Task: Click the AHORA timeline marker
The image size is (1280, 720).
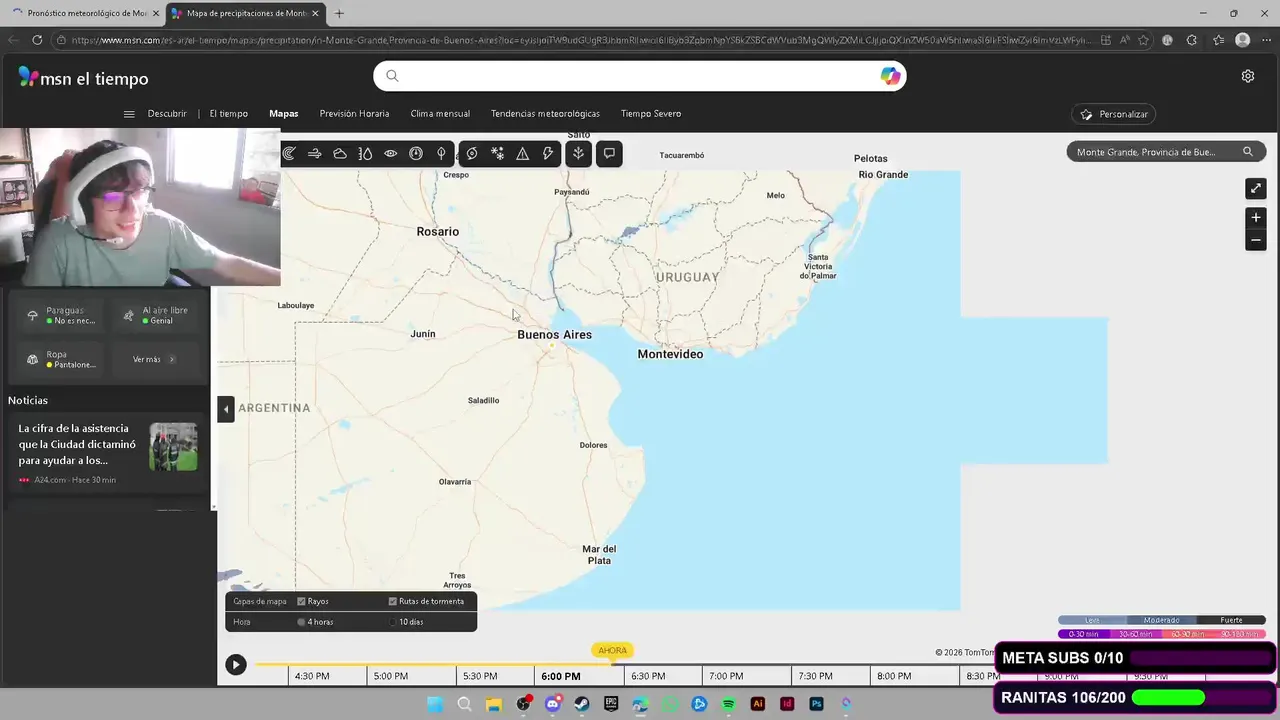Action: [x=612, y=650]
